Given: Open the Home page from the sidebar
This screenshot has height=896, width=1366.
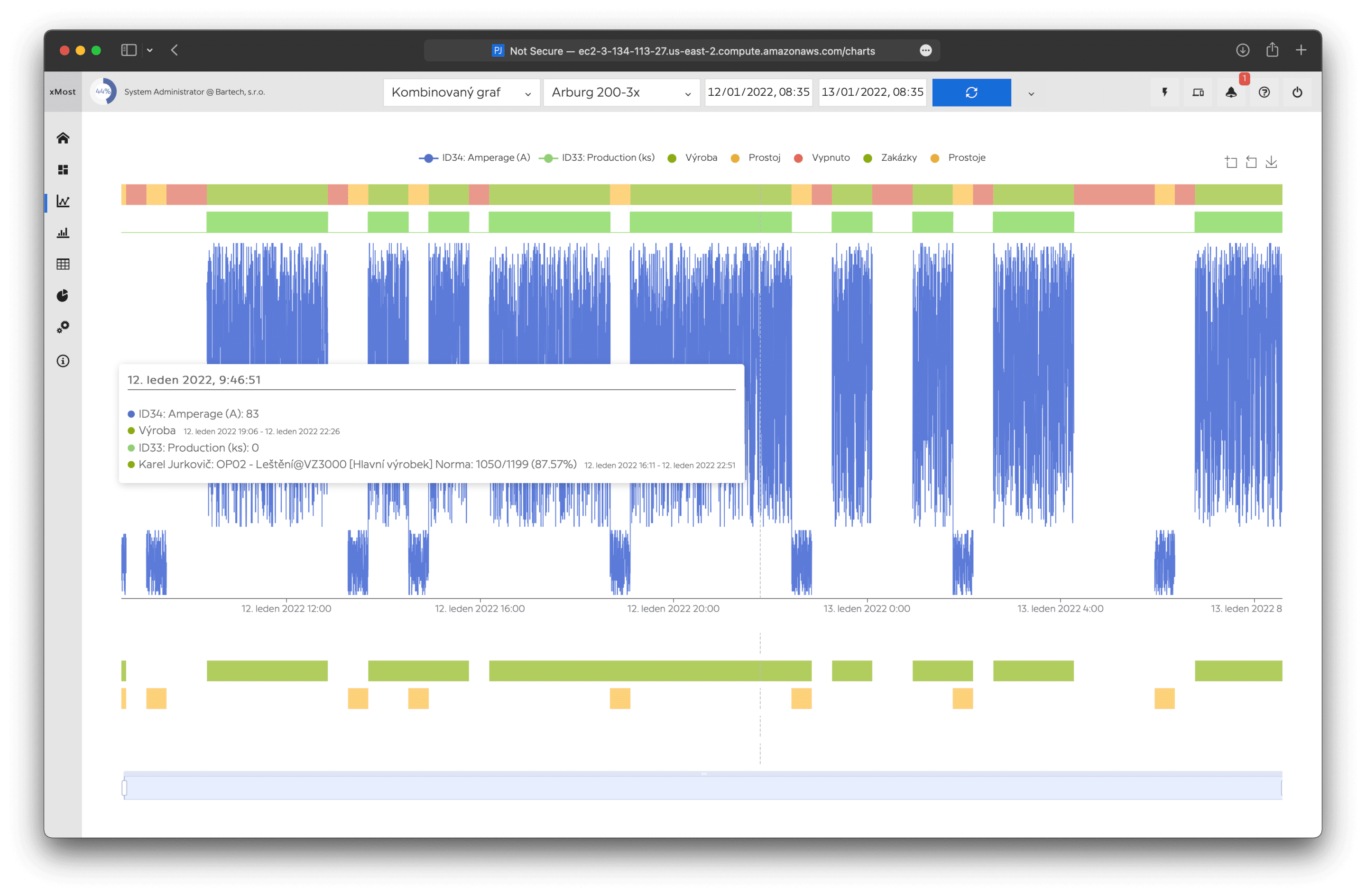Looking at the screenshot, I should pos(63,138).
